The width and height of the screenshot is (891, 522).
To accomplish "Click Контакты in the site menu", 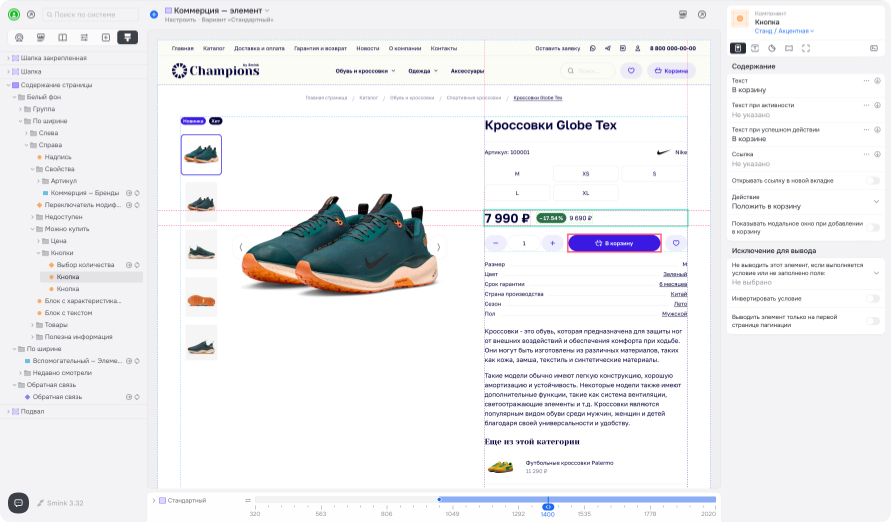I will click(444, 48).
